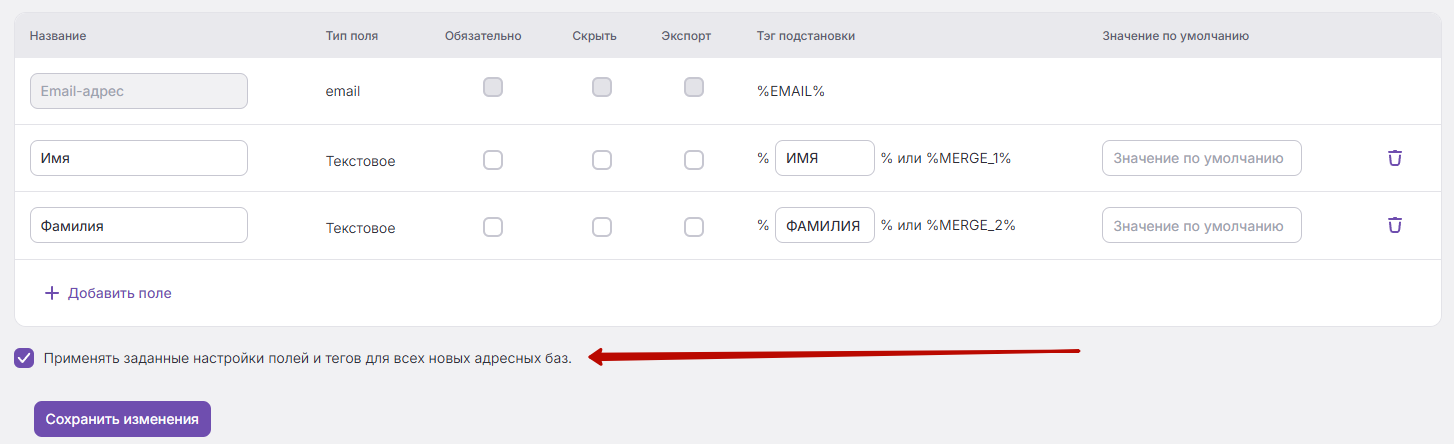Click the disabled Email-адрес name field

[x=139, y=91]
